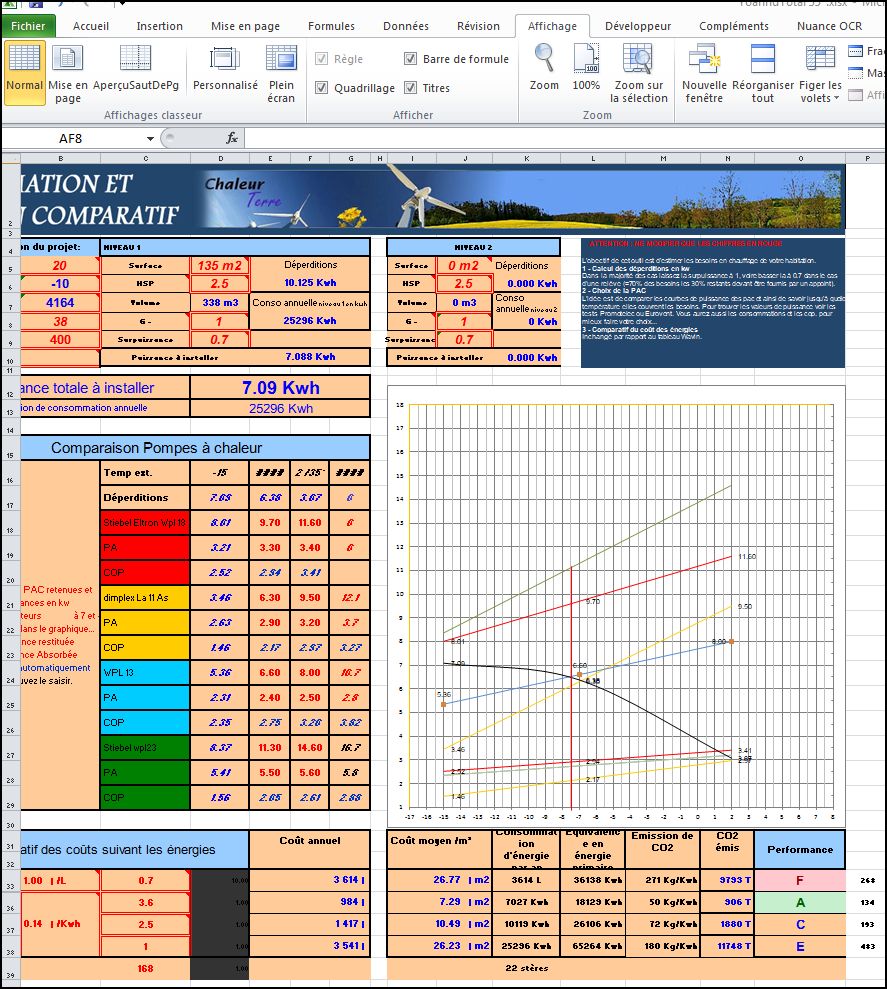Switch to Mise en page ribbon tab

pyautogui.click(x=245, y=26)
